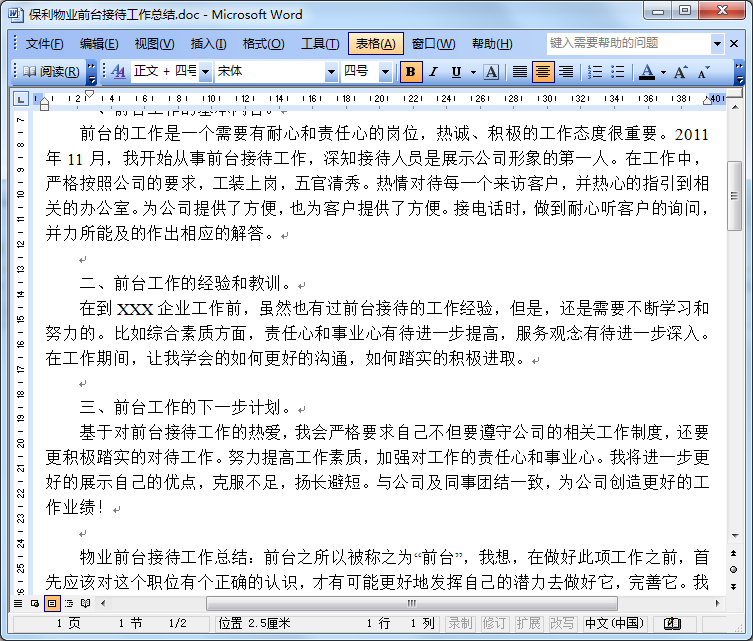The width and height of the screenshot is (753, 641).
Task: Toggle Italic formatting button
Action: 434,72
